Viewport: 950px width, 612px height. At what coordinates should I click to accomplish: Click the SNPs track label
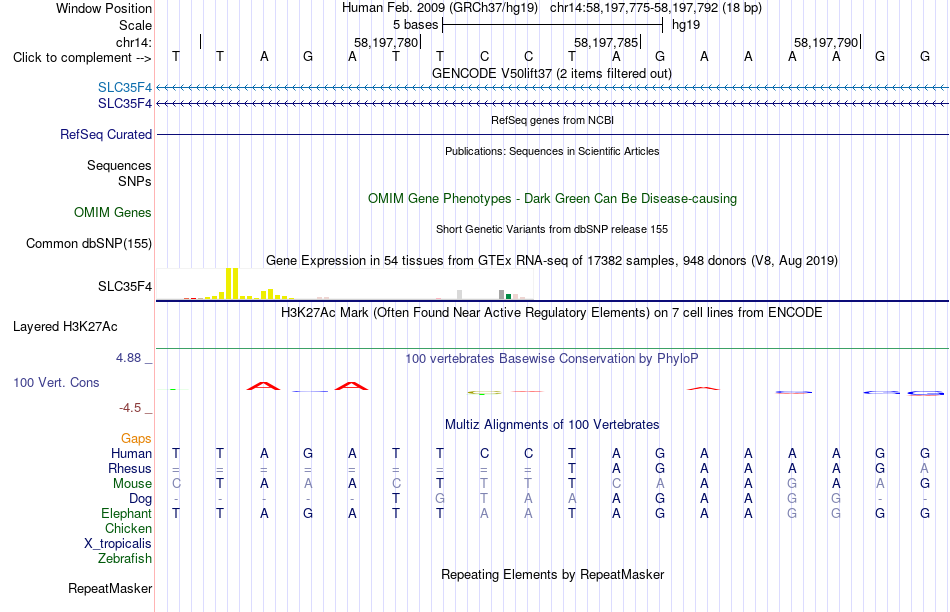point(135,181)
